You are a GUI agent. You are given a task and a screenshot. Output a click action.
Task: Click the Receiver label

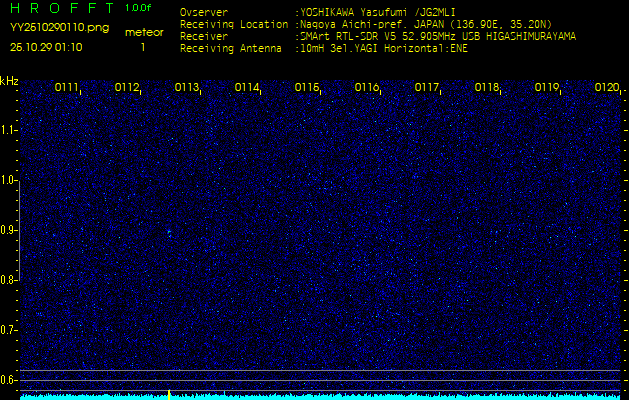tap(204, 37)
